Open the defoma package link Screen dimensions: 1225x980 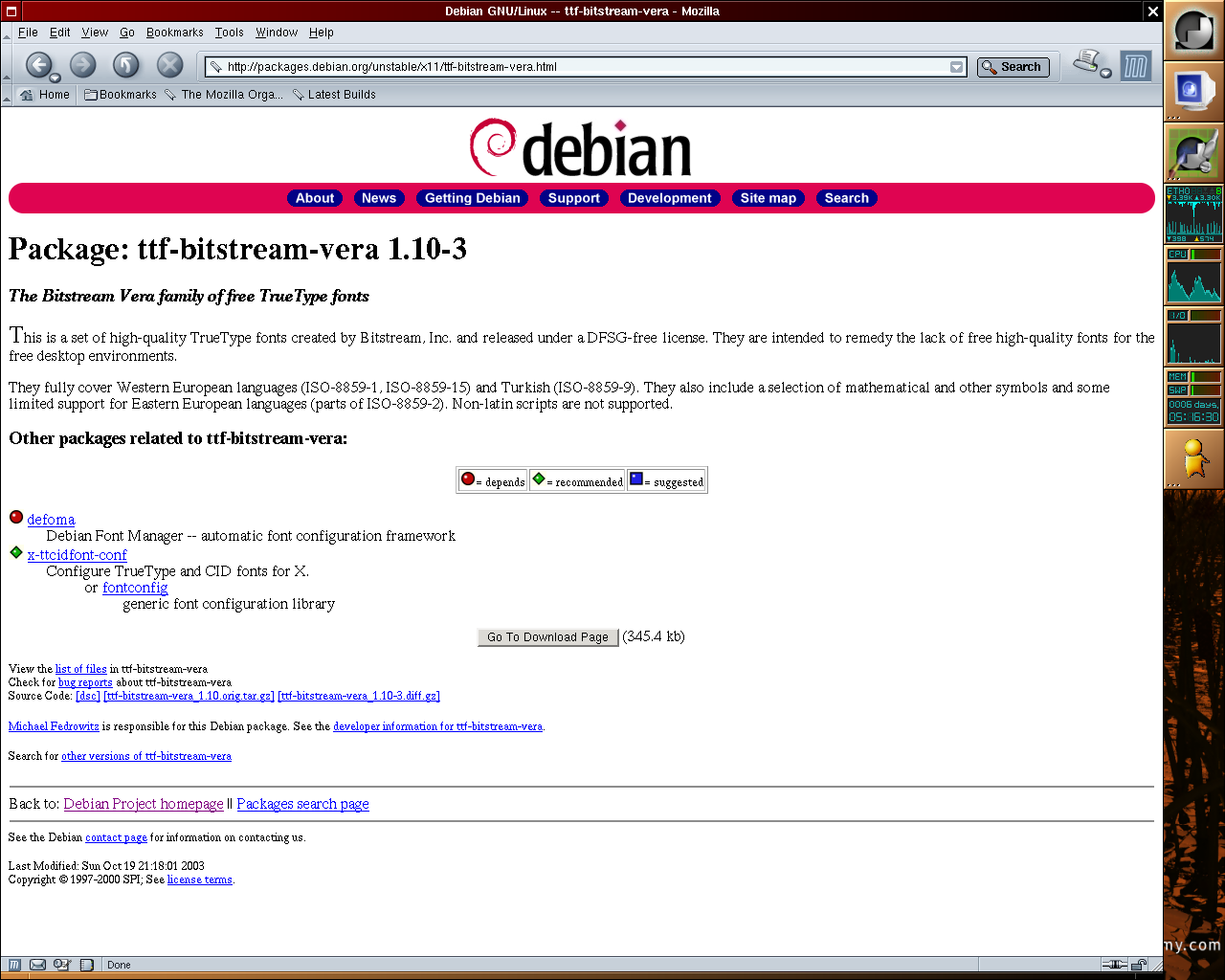click(51, 520)
